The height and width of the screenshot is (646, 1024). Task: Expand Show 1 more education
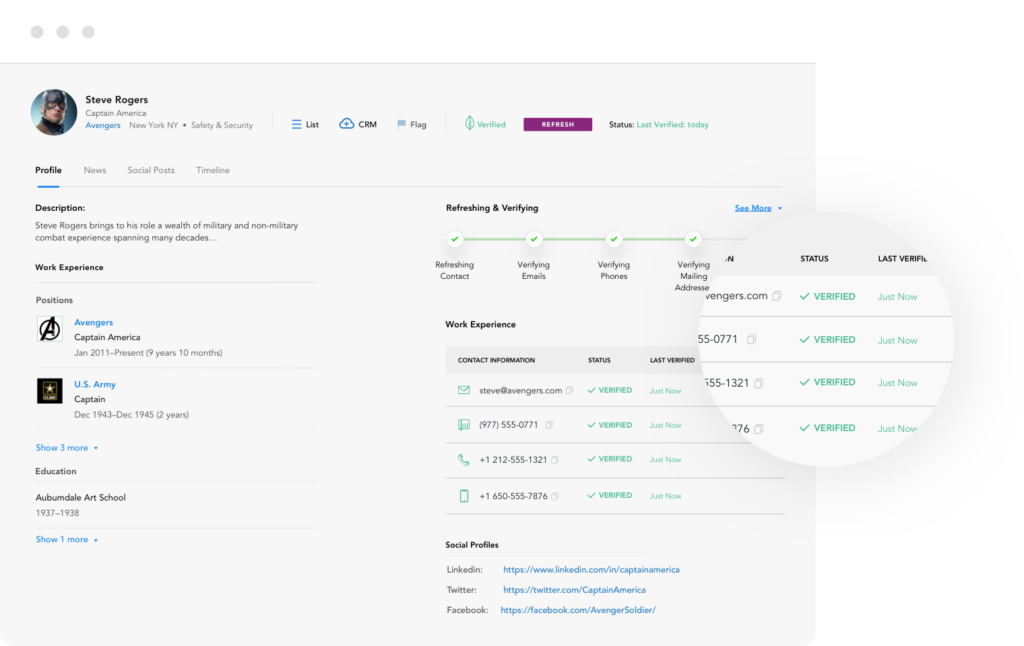pos(67,539)
